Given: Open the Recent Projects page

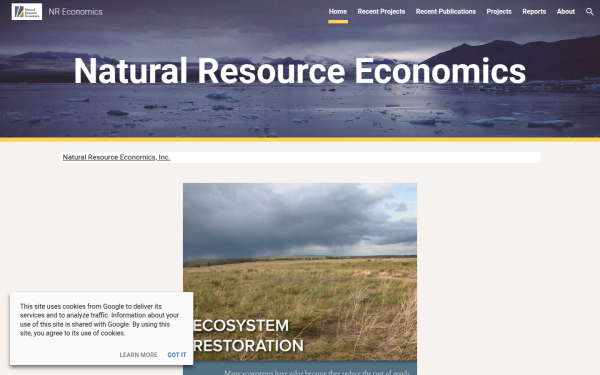Looking at the screenshot, I should [381, 11].
